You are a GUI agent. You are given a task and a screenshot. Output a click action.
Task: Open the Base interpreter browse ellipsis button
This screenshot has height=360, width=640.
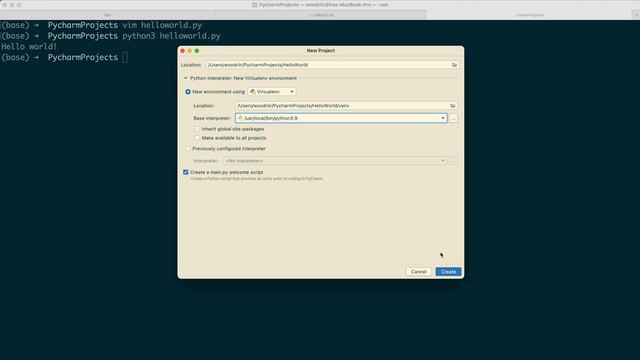(x=453, y=118)
